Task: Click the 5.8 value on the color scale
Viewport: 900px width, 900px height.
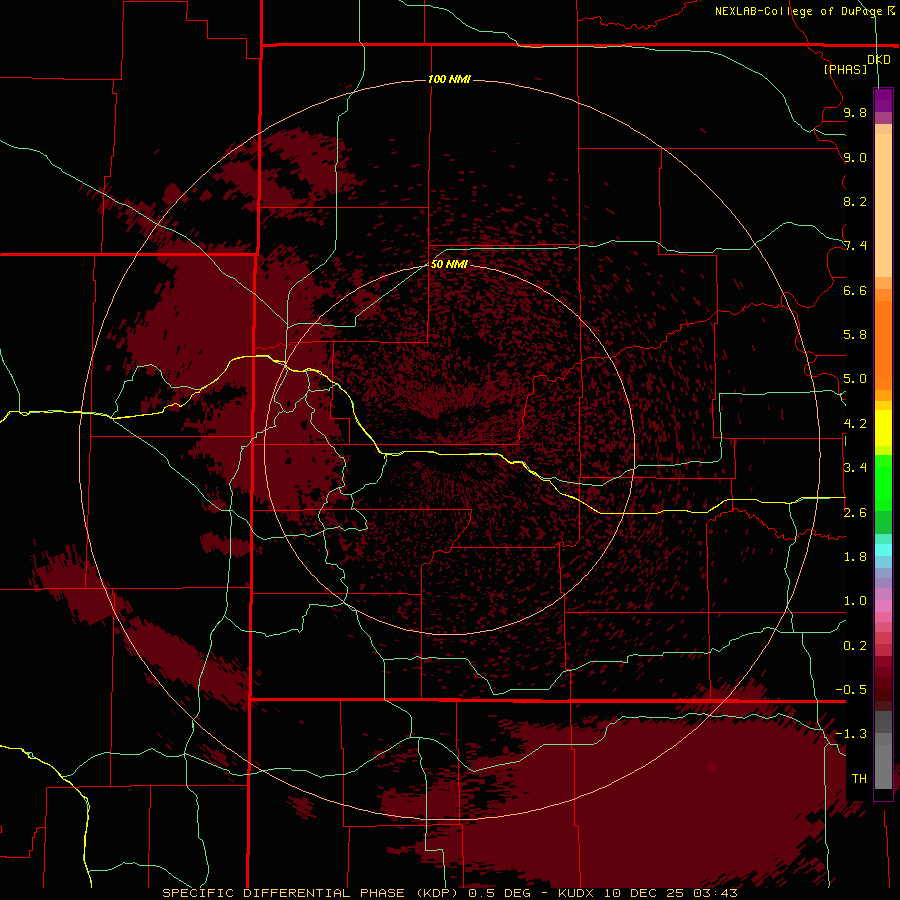Action: tap(855, 335)
